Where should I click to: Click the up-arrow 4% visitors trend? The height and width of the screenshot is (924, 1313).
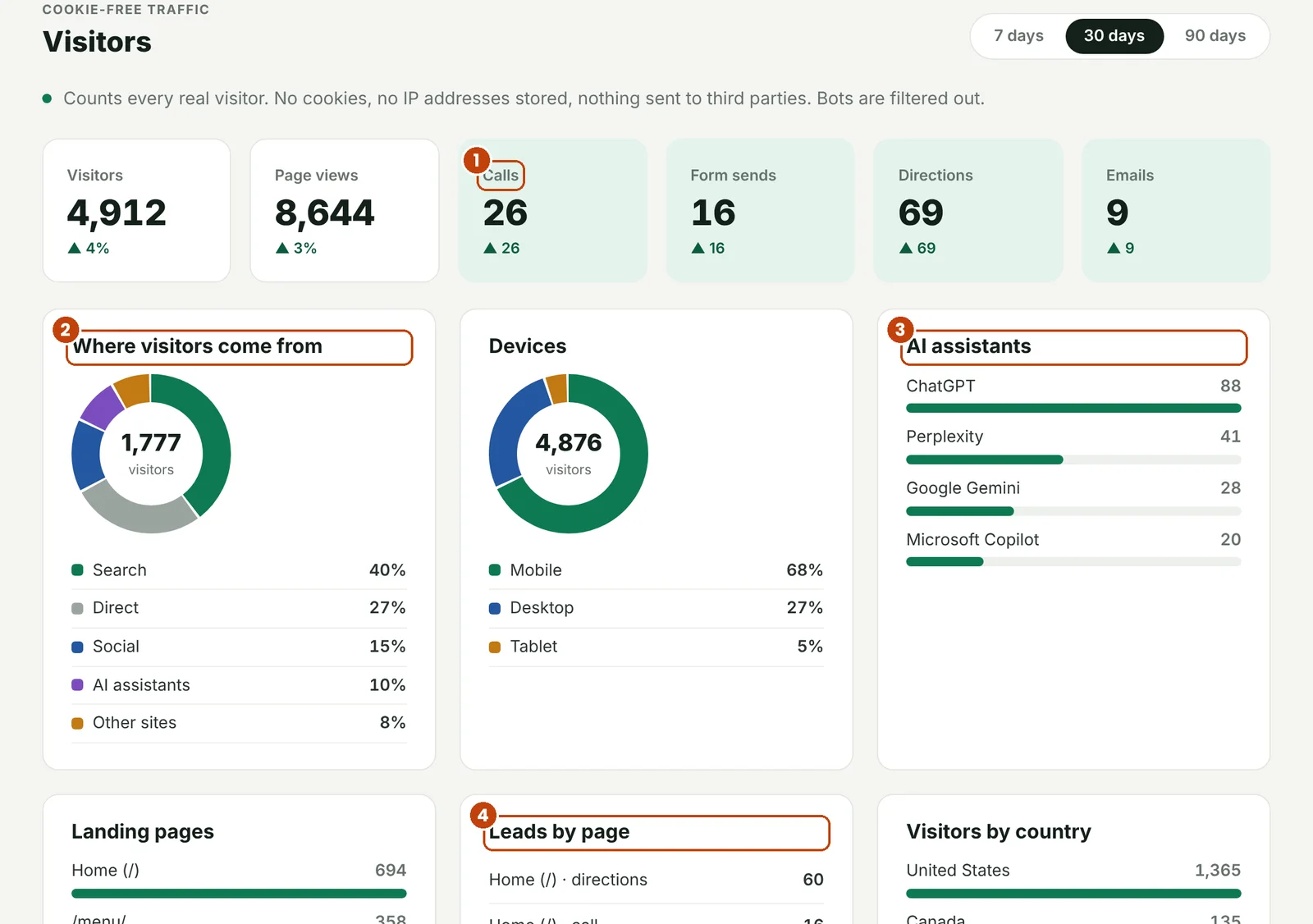pyautogui.click(x=89, y=248)
